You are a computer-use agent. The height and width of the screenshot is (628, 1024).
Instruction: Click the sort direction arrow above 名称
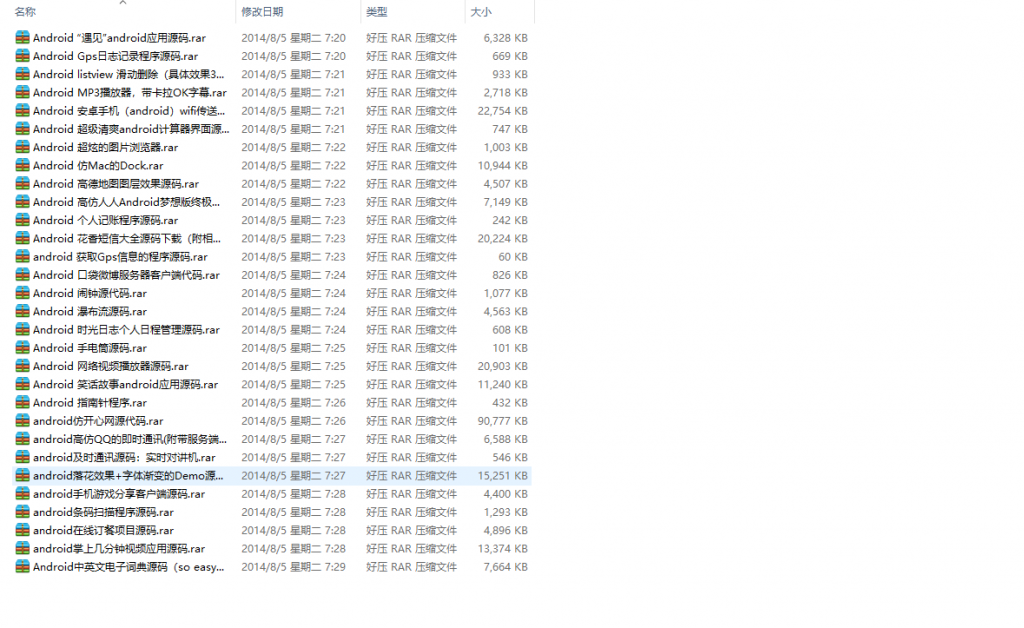(122, 3)
